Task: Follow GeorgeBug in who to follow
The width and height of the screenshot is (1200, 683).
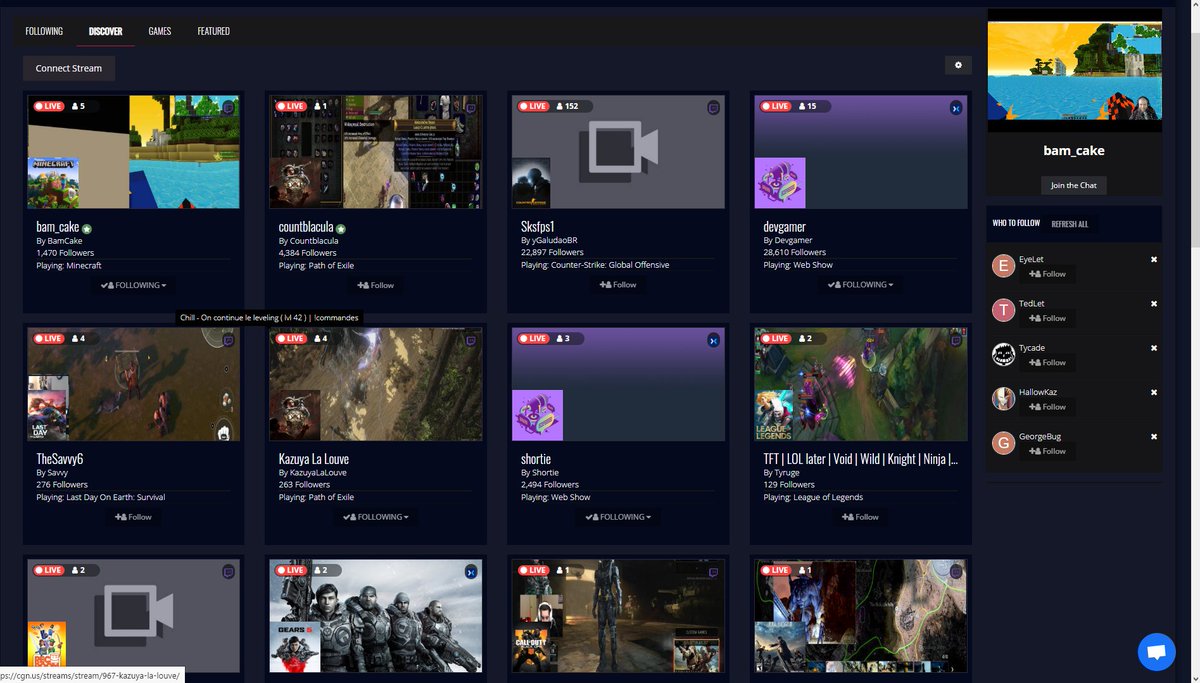Action: click(x=1047, y=451)
